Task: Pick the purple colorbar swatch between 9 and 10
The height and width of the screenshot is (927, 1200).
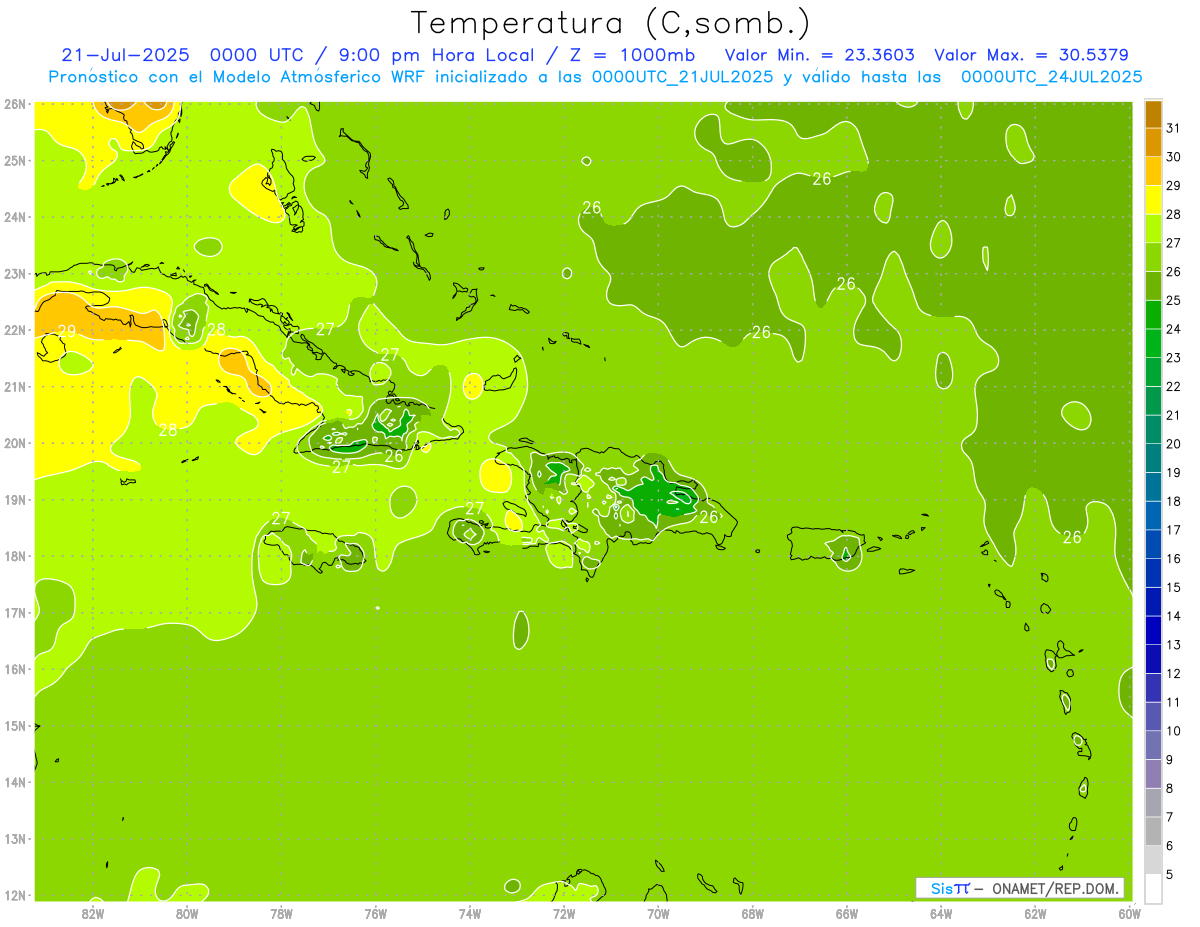Action: click(1154, 746)
